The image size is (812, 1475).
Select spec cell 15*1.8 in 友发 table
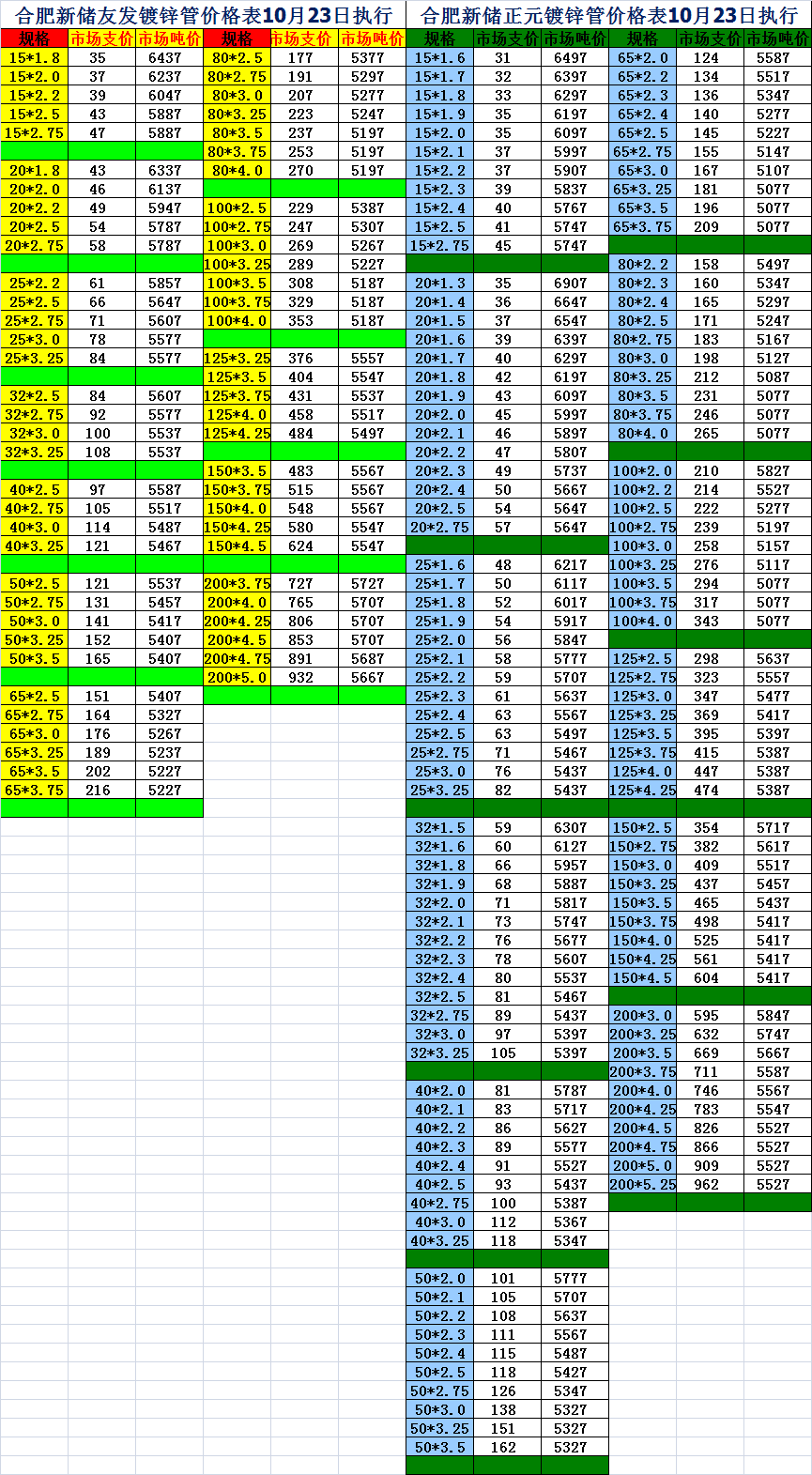click(35, 57)
